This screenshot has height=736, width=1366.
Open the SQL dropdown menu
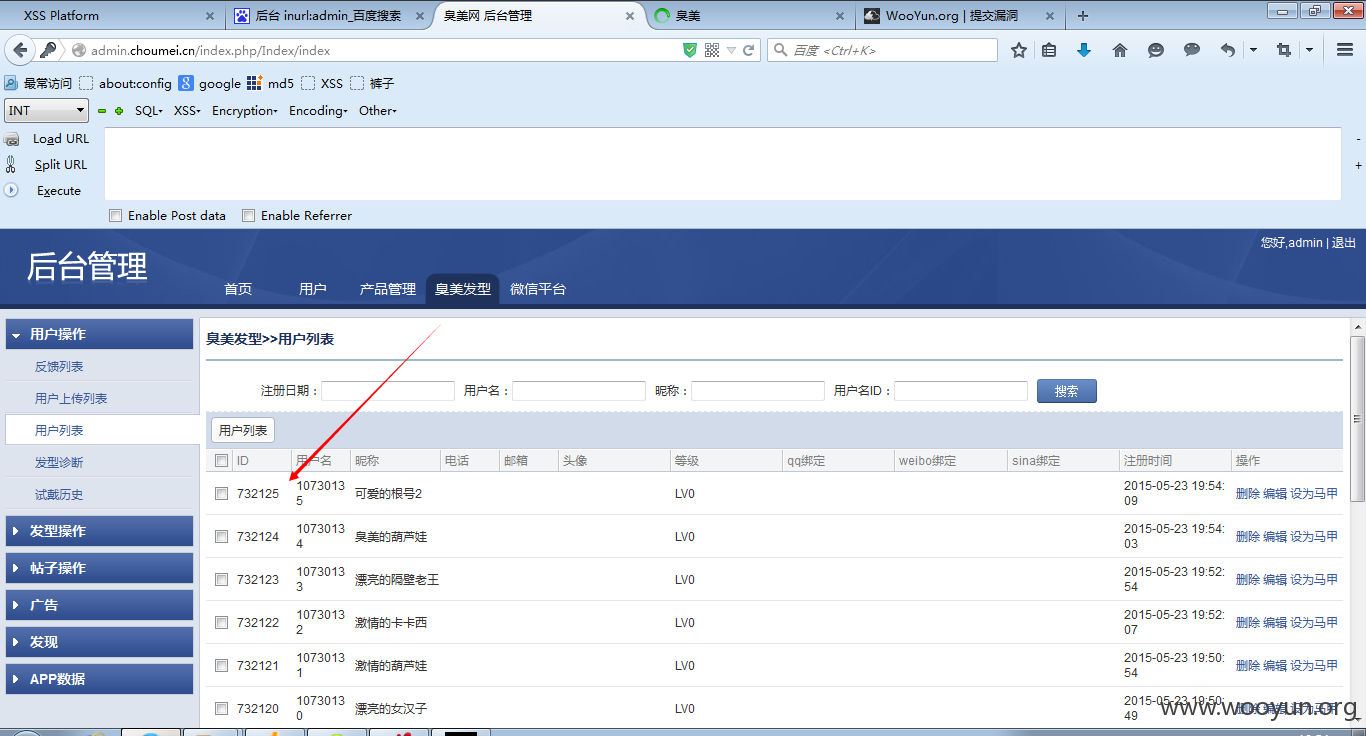pyautogui.click(x=149, y=111)
